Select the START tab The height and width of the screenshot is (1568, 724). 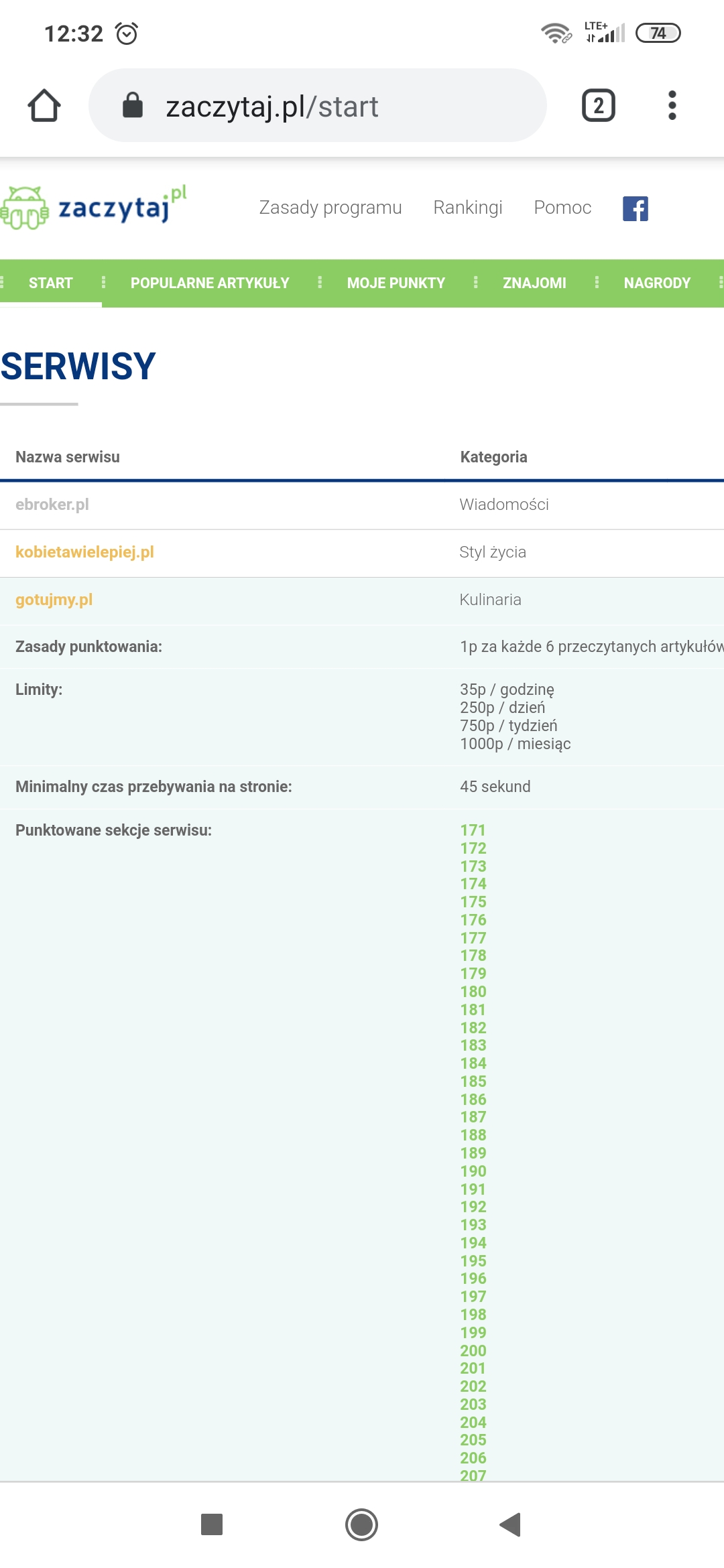[x=51, y=283]
